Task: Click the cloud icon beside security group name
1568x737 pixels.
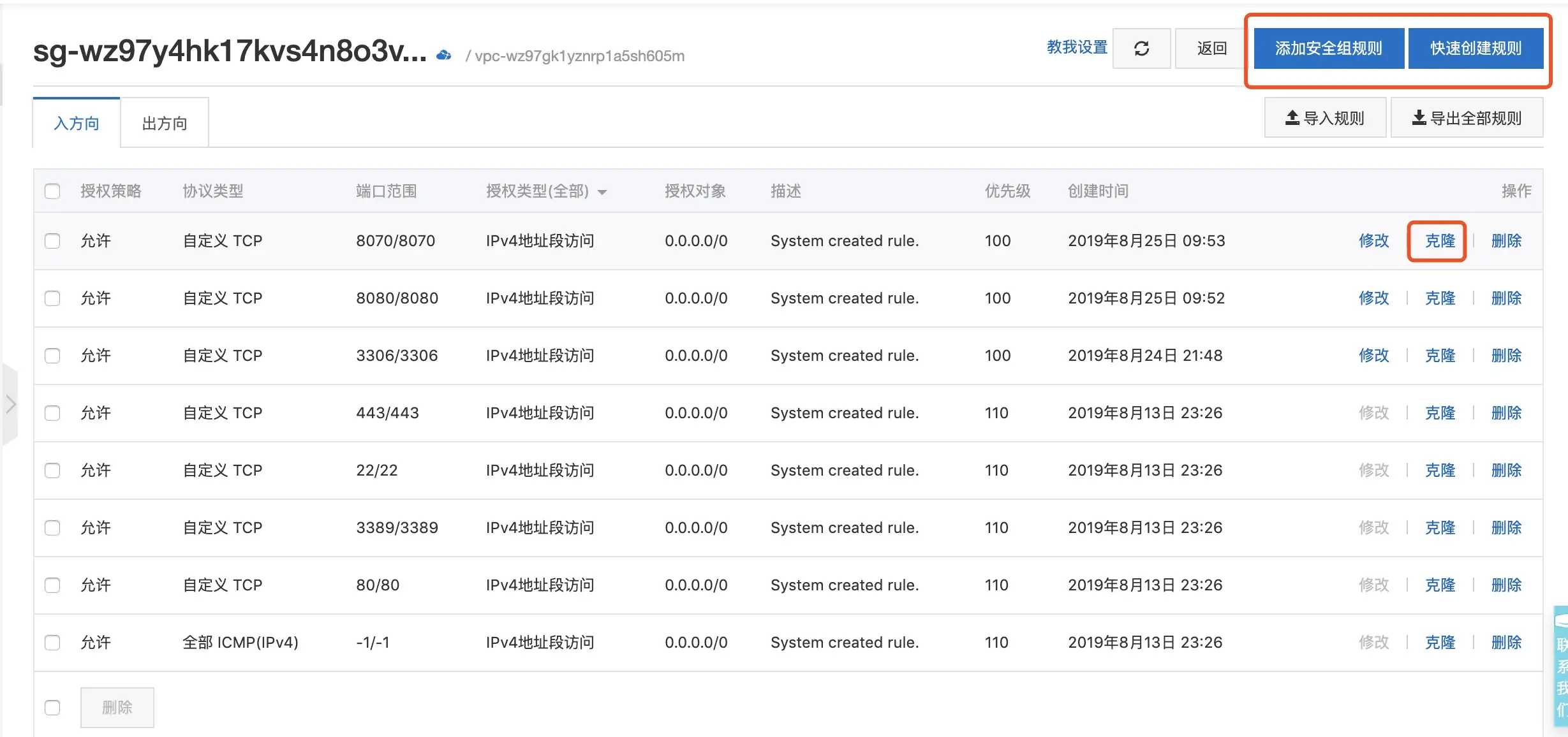Action: pyautogui.click(x=443, y=55)
